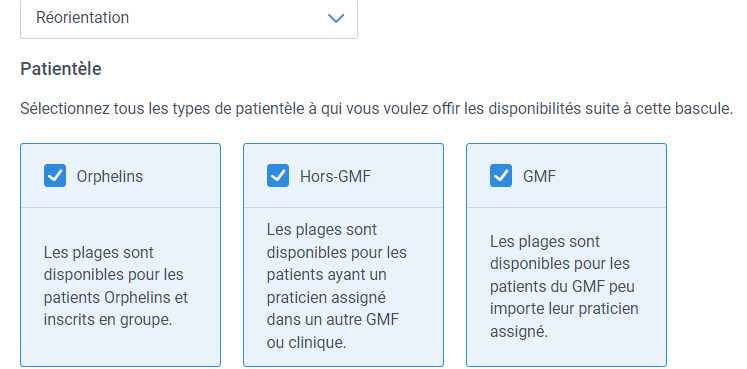
Task: Click the instruction sentence starting with Sélectionnez
Action: pyautogui.click(x=376, y=109)
